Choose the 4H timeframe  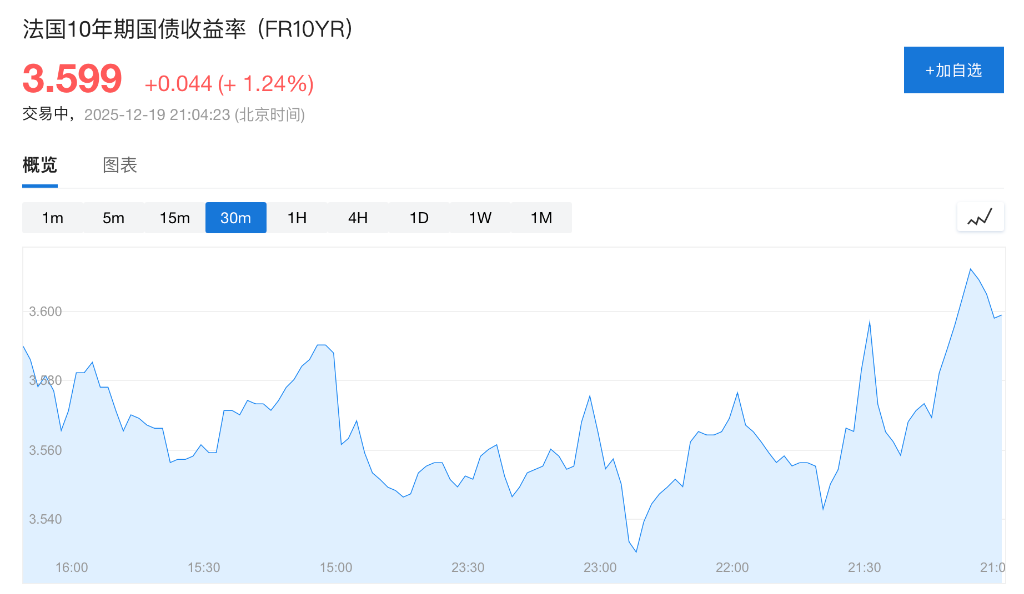(358, 218)
